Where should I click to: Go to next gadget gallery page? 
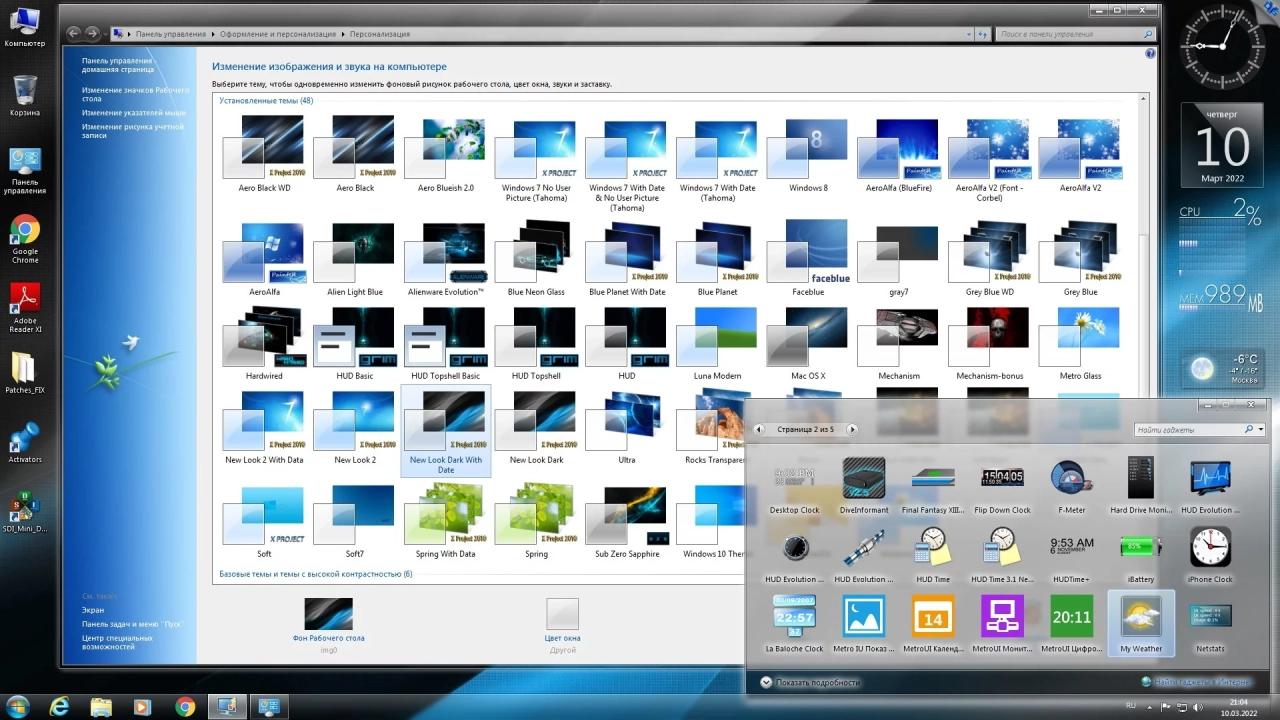(x=852, y=429)
